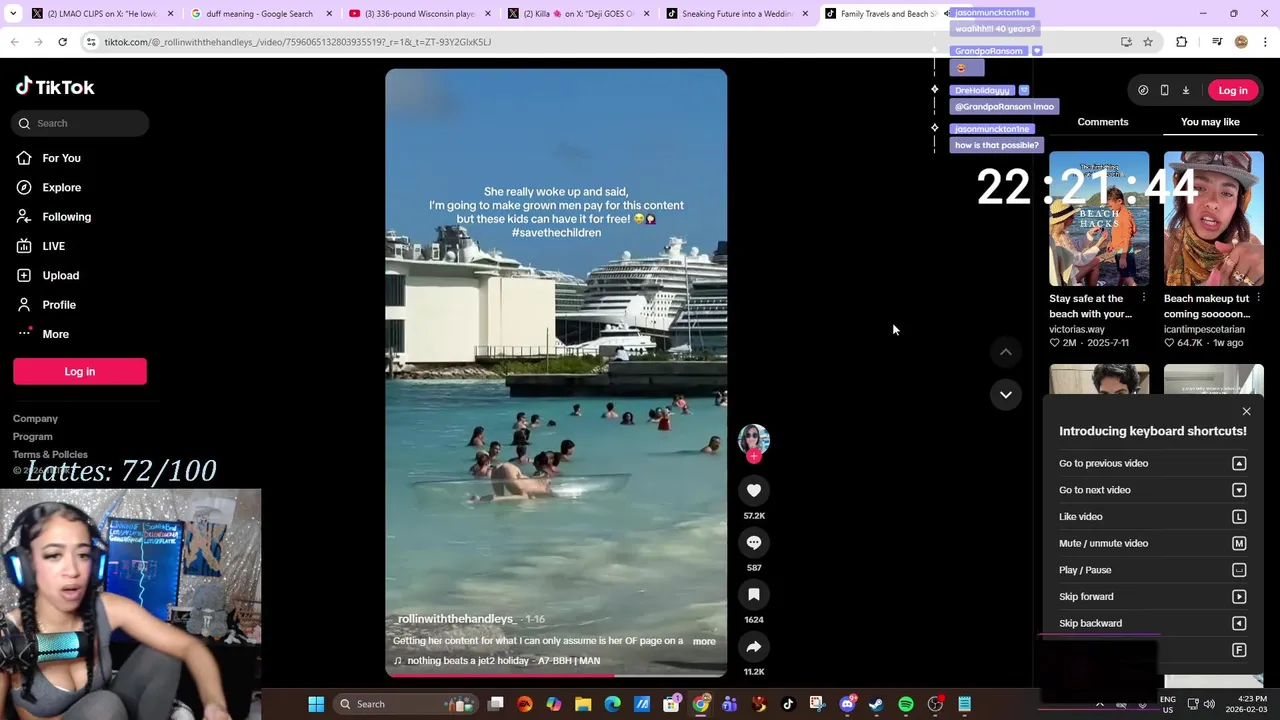This screenshot has width=1280, height=720.
Task: Click the #savethechildren caption text
Action: click(x=556, y=232)
